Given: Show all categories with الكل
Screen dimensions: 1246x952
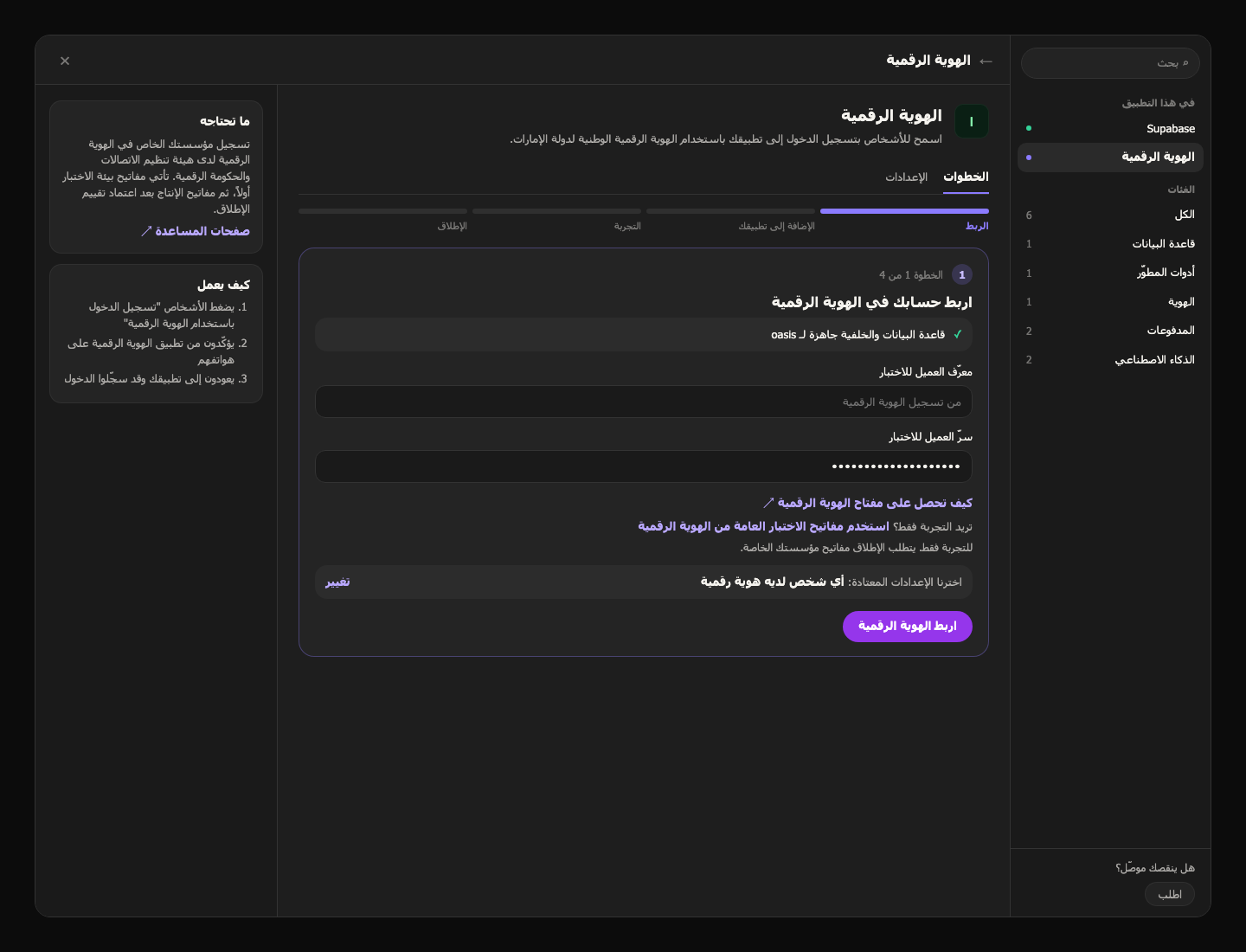Looking at the screenshot, I should [x=1110, y=215].
